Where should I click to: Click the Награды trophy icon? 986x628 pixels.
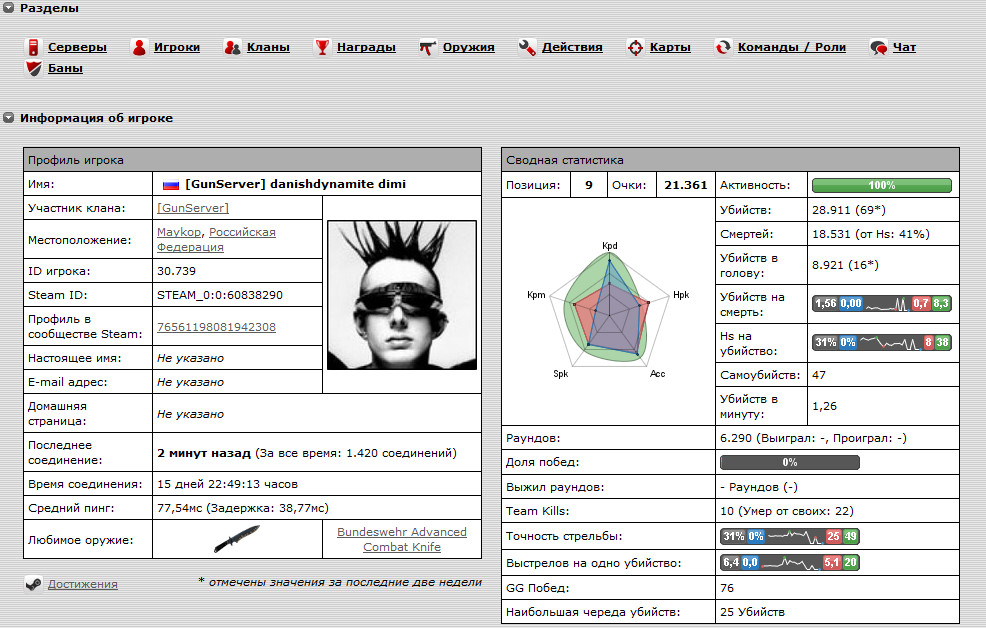tap(322, 47)
